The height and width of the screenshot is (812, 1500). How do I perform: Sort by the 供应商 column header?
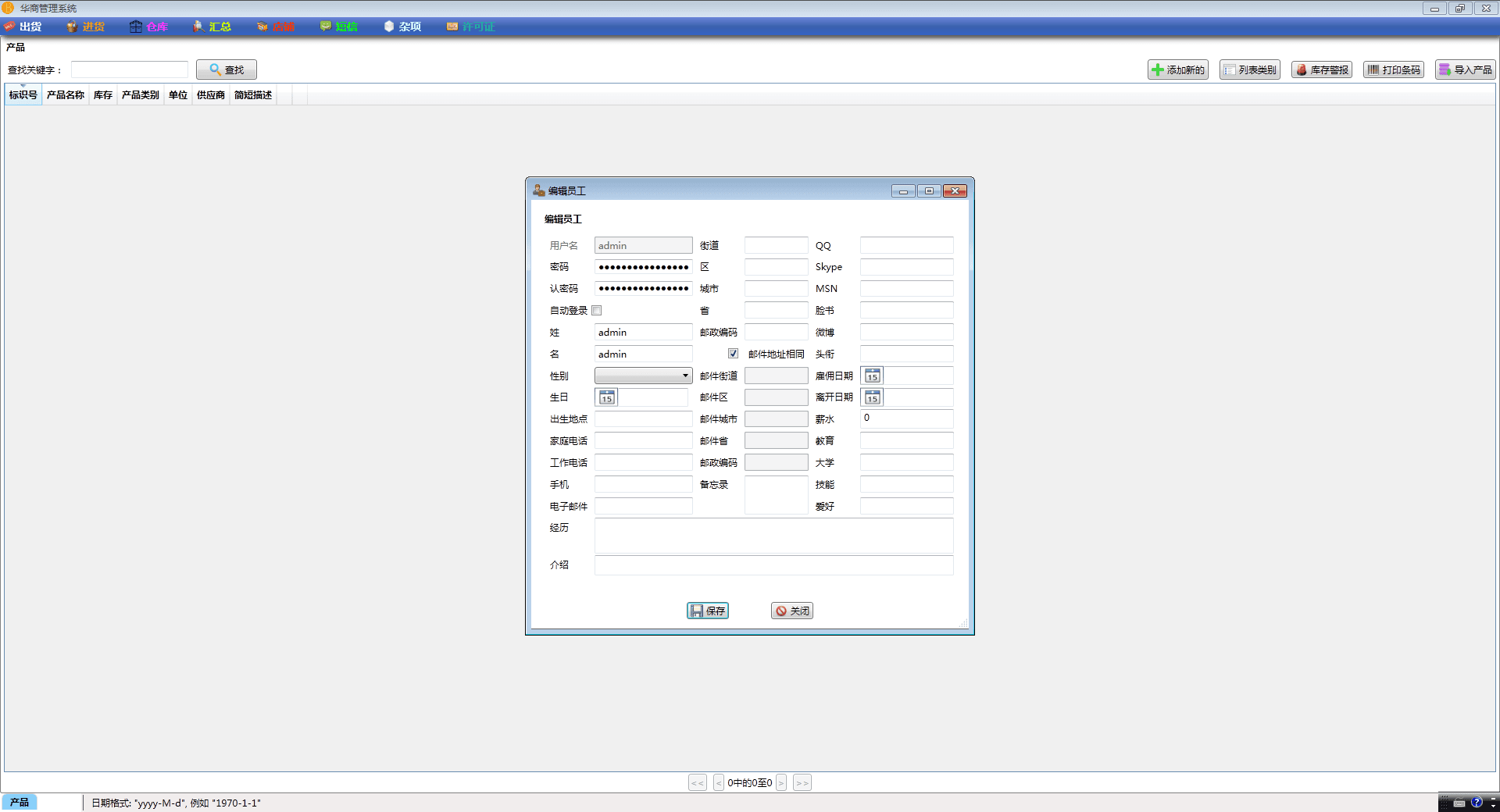click(211, 95)
